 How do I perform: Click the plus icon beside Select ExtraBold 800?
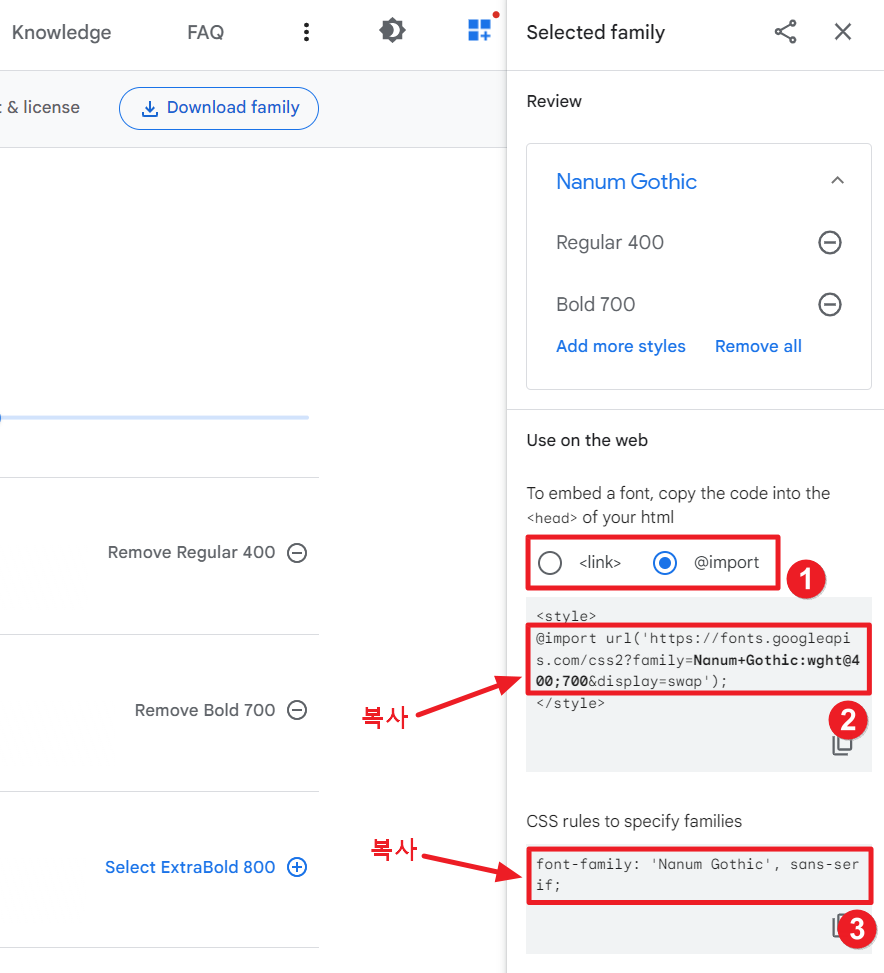tap(297, 867)
